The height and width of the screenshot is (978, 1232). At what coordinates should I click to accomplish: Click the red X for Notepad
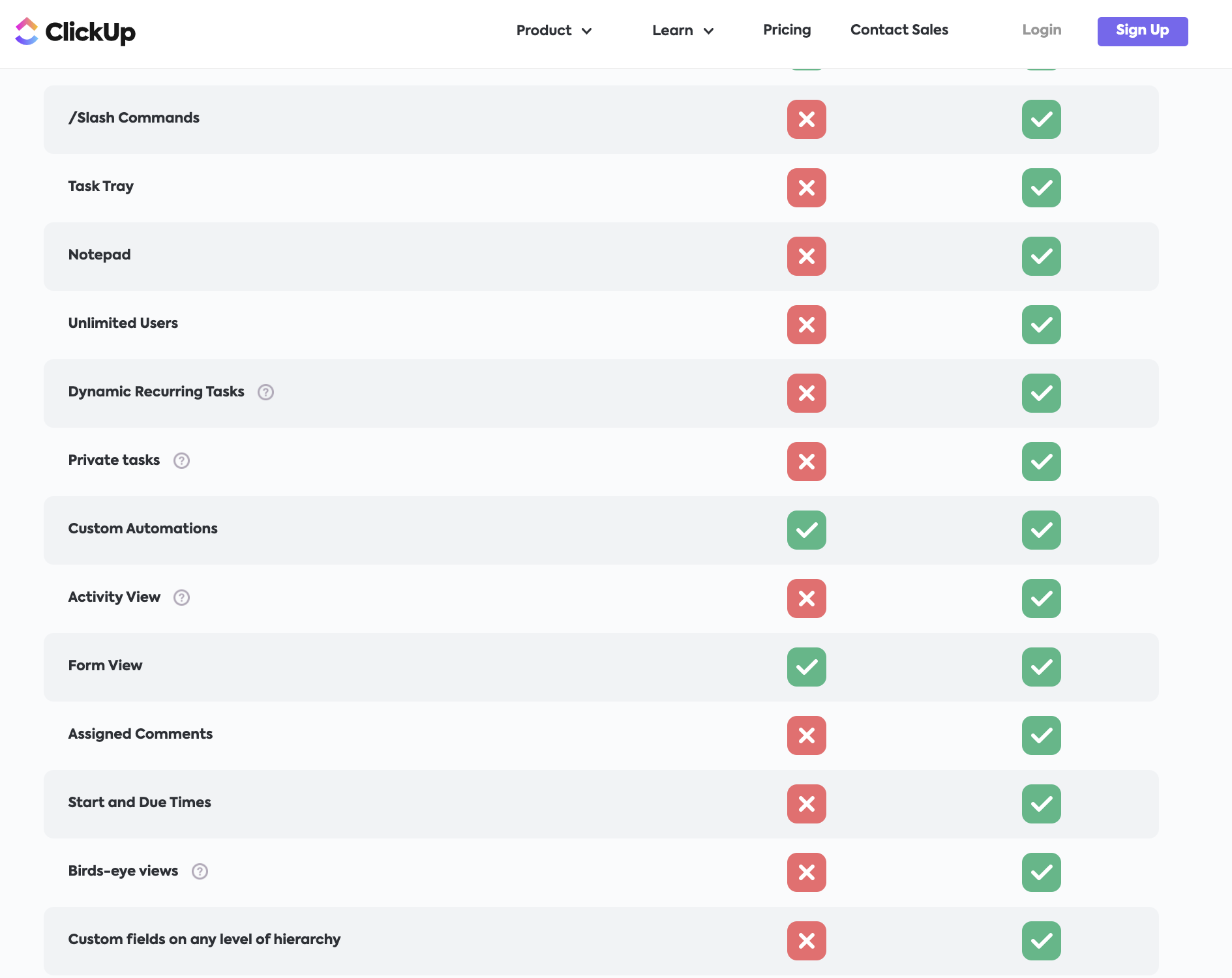tap(806, 256)
